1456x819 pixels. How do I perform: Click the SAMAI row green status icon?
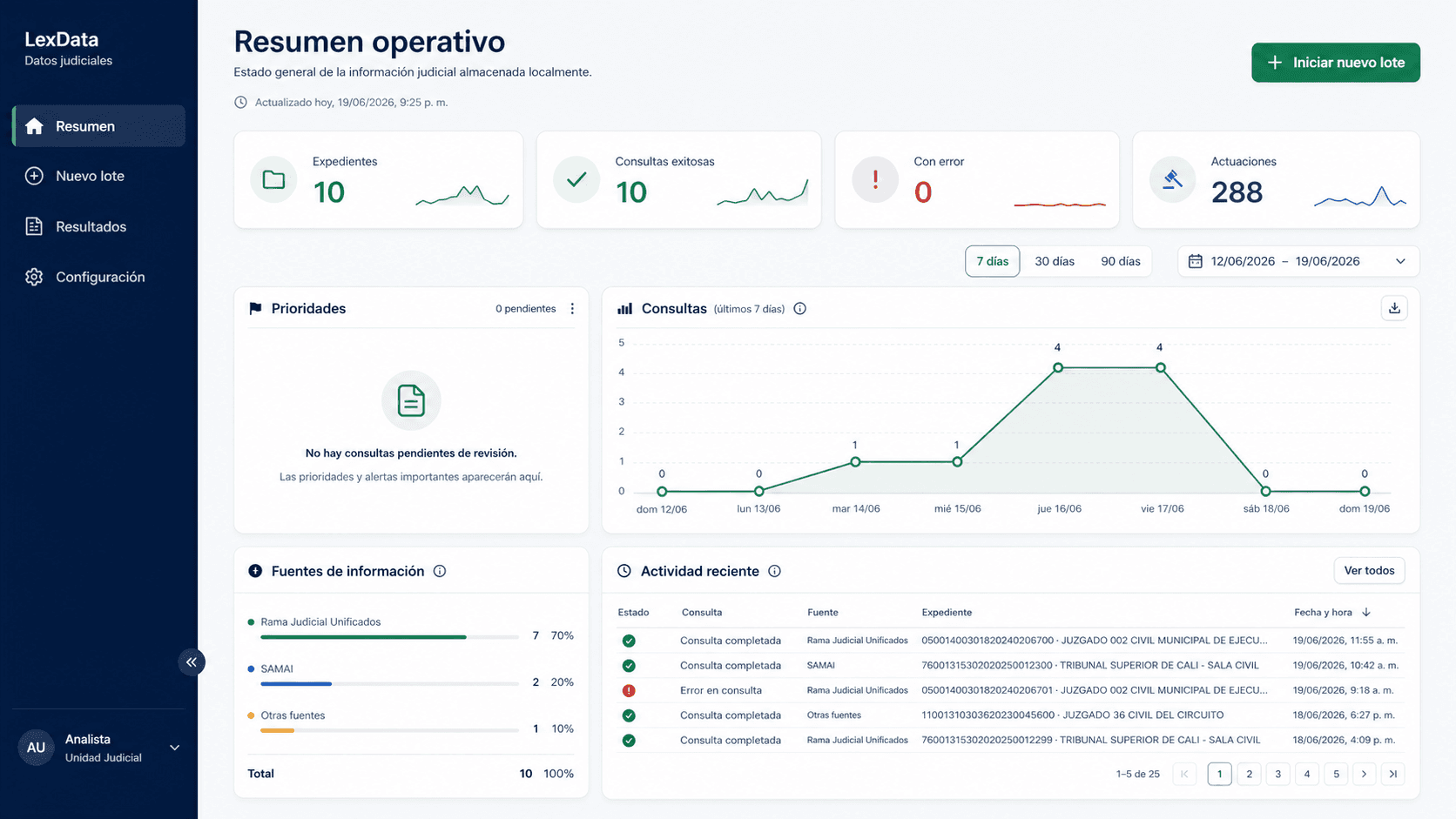629,666
